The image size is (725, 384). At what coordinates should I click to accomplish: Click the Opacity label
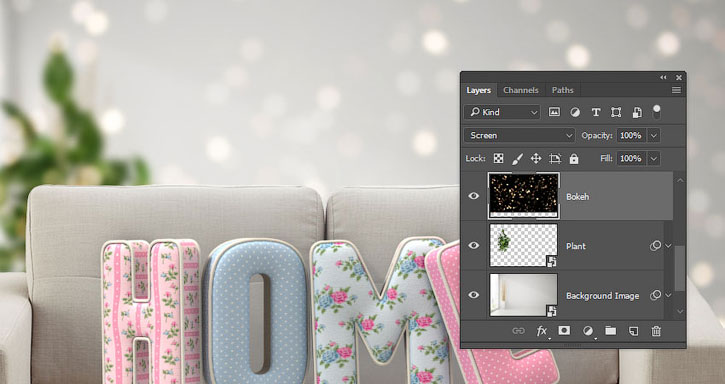coord(597,136)
